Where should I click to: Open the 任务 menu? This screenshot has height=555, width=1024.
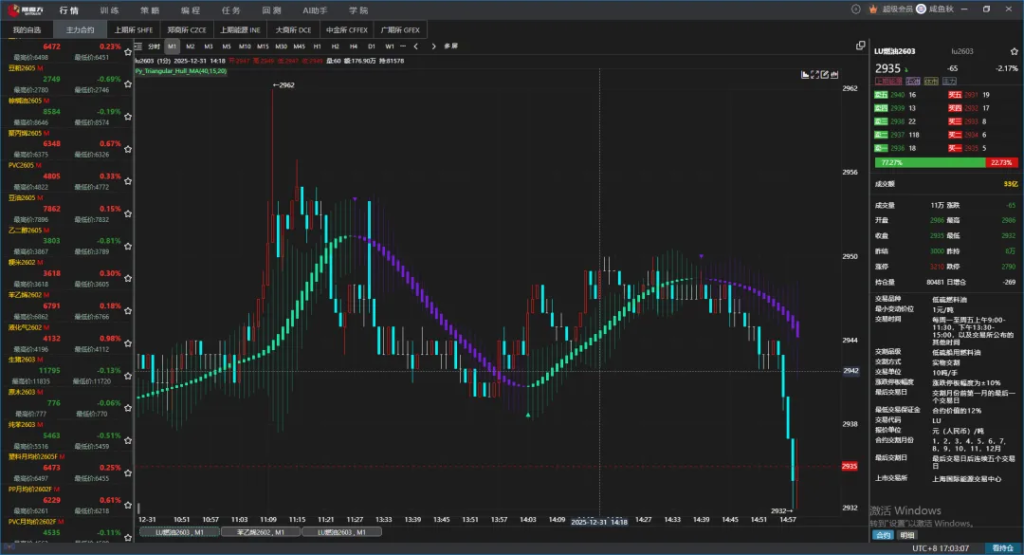(x=231, y=10)
